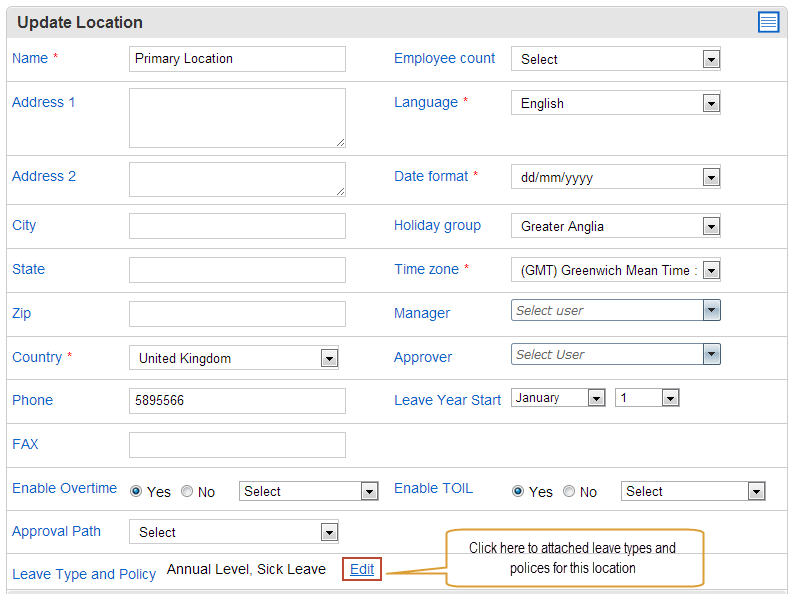Open Leave Year Start month dropdown
The width and height of the screenshot is (793, 594).
[558, 398]
